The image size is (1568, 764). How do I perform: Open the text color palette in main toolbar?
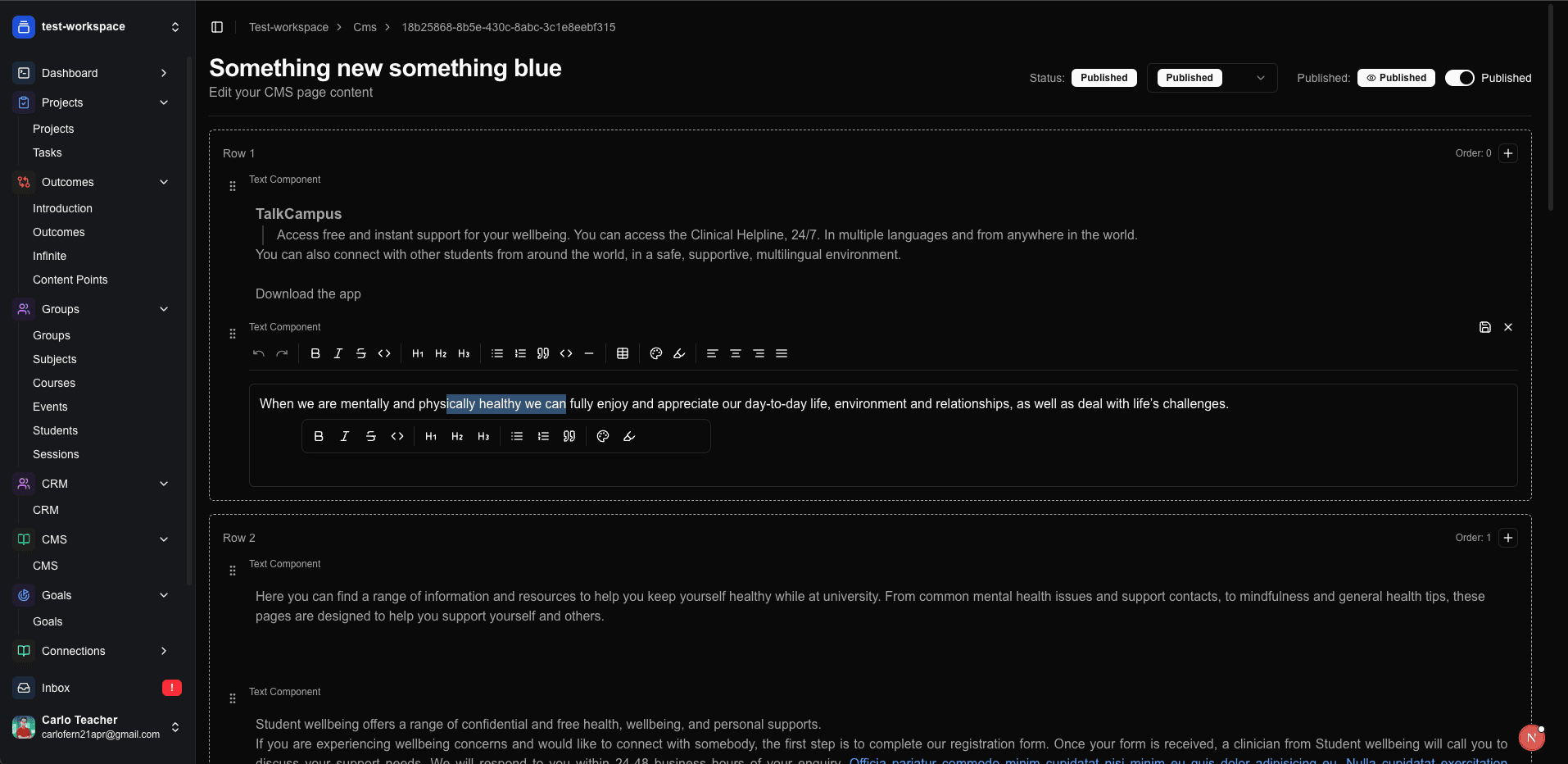[x=656, y=353]
